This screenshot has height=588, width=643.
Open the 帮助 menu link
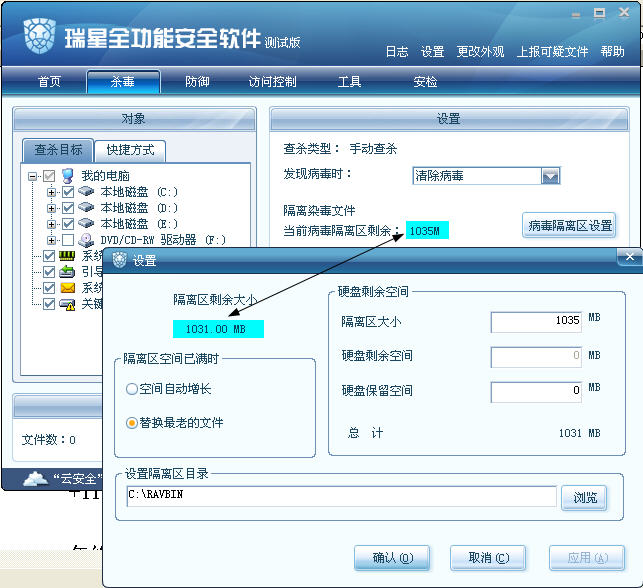[612, 51]
